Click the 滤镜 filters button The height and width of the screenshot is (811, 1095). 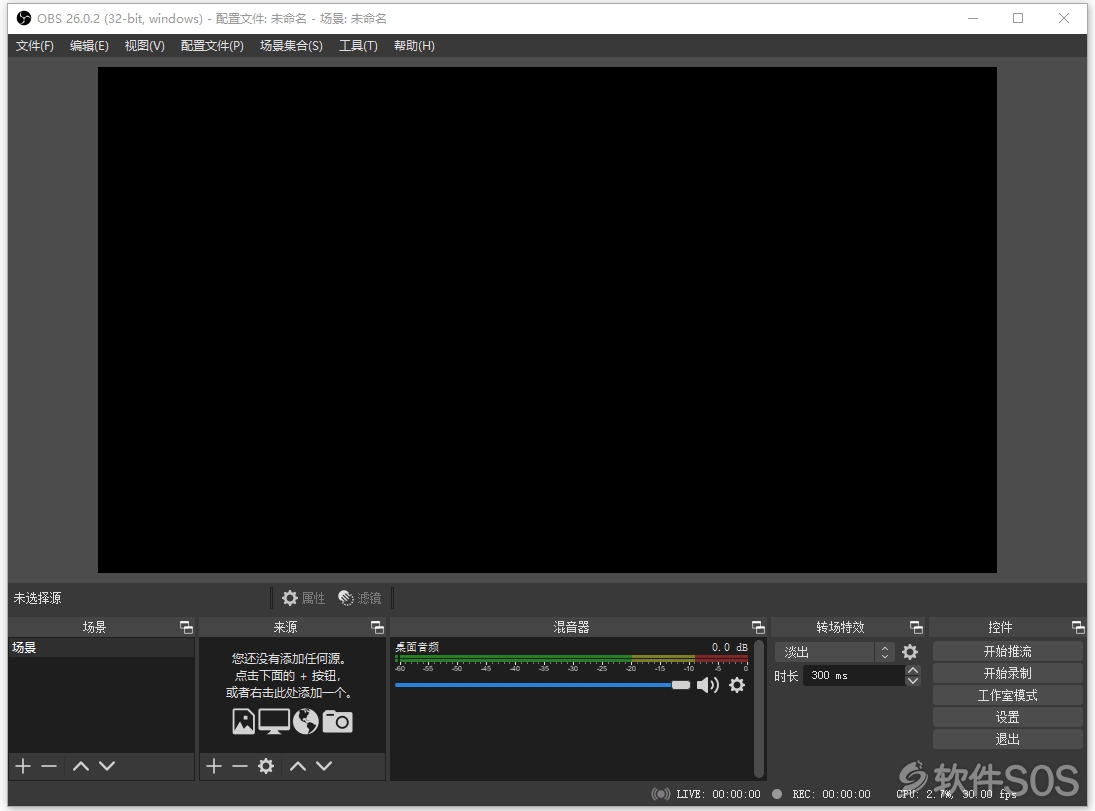coord(360,598)
